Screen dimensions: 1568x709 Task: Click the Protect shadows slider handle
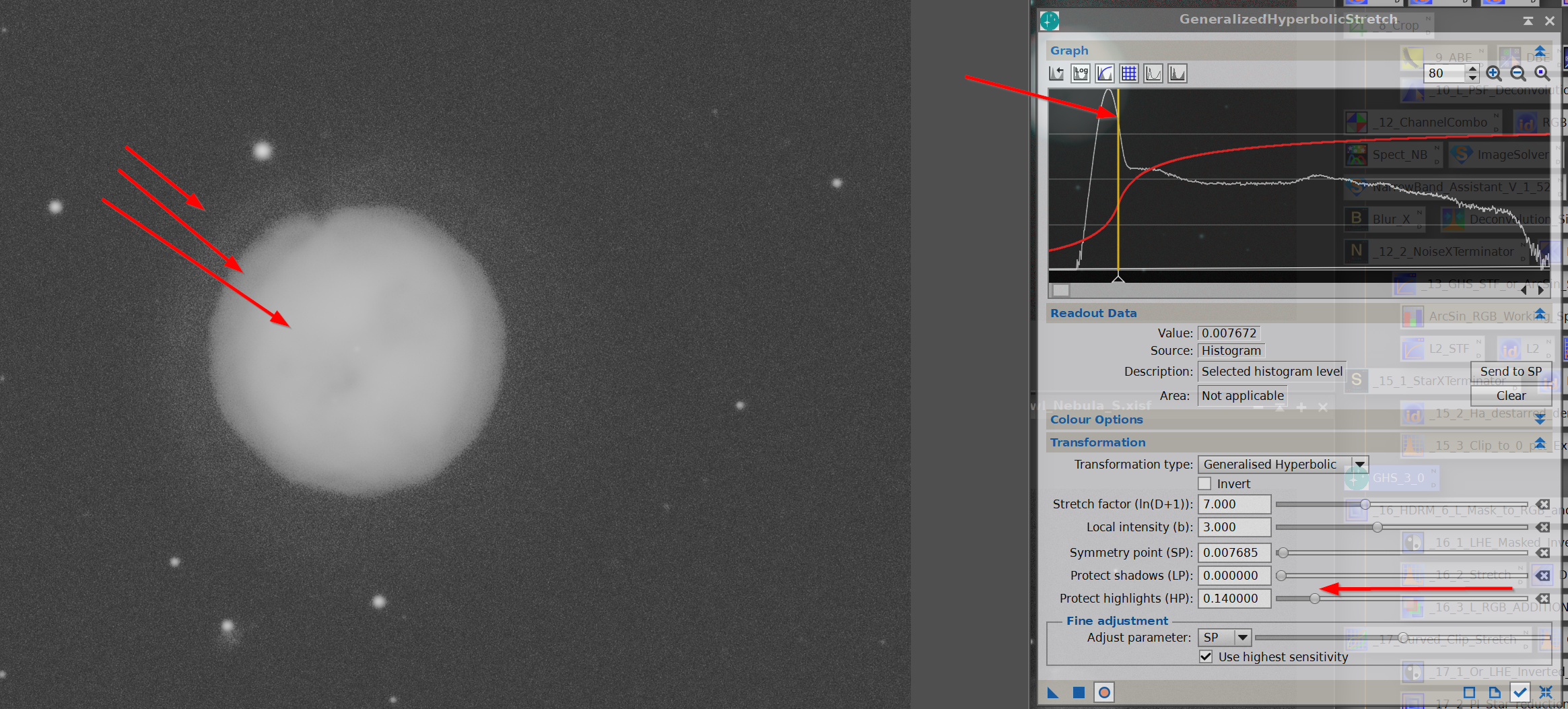click(1281, 576)
